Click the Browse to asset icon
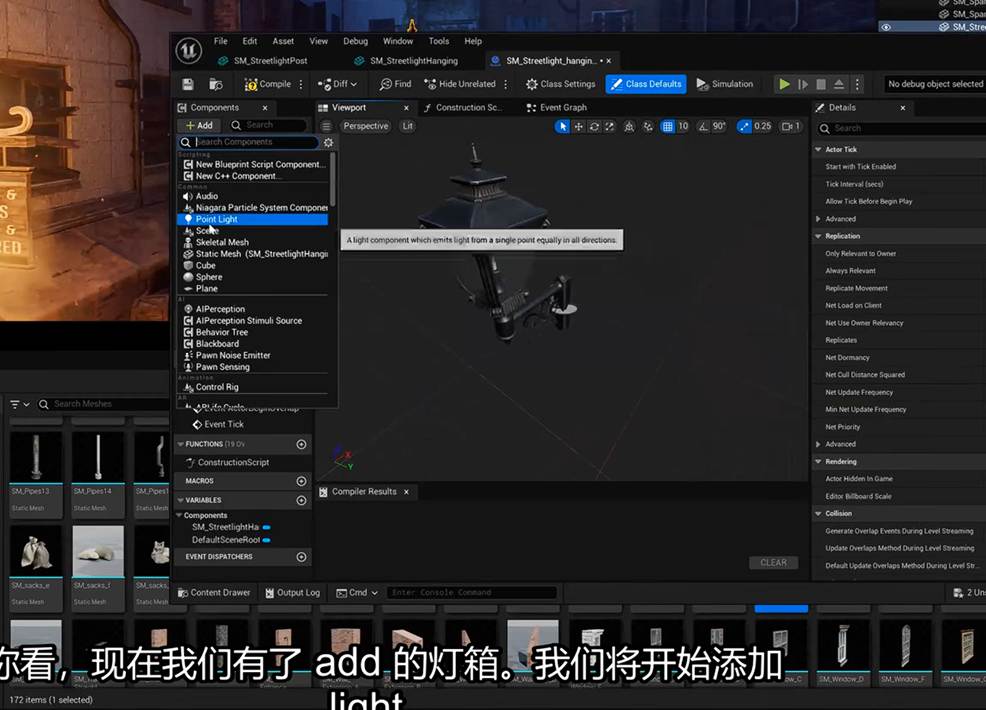 click(x=215, y=84)
